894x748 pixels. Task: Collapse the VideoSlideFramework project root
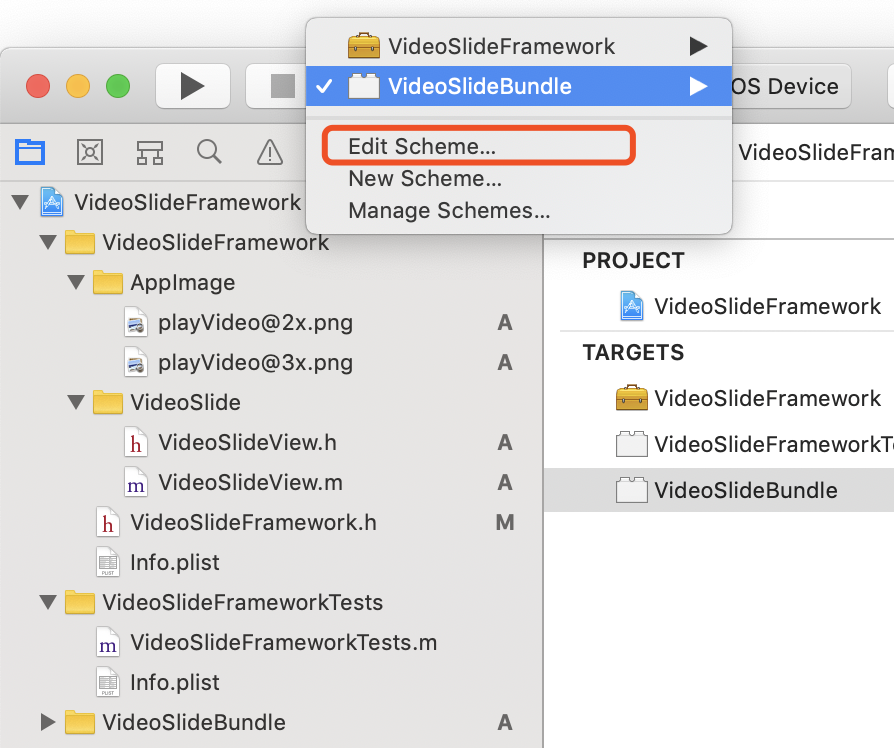point(21,202)
